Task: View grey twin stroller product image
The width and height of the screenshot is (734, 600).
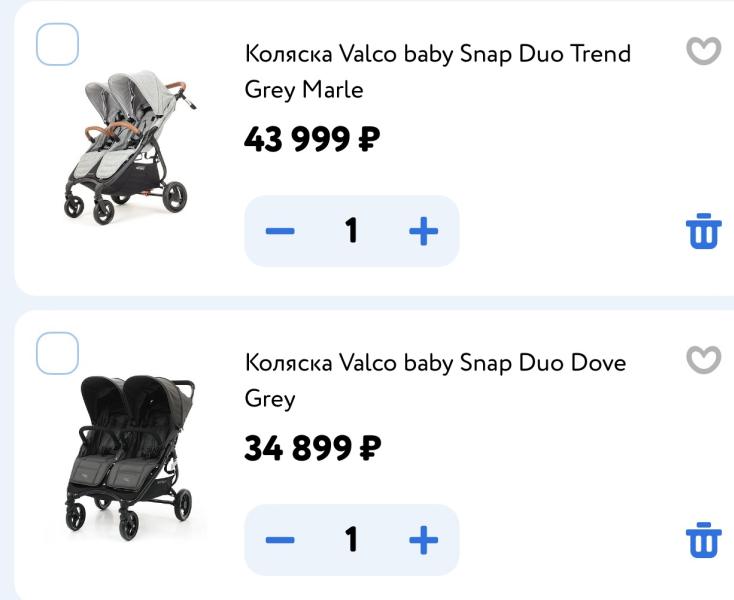Action: click(130, 147)
